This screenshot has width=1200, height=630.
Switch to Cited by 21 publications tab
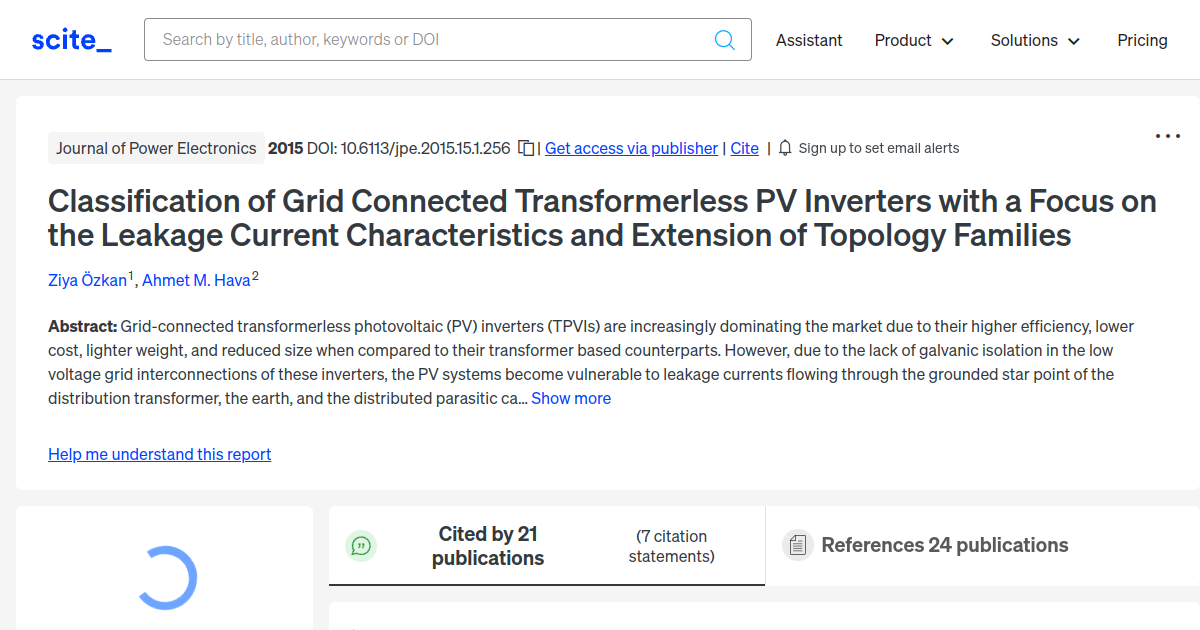488,545
